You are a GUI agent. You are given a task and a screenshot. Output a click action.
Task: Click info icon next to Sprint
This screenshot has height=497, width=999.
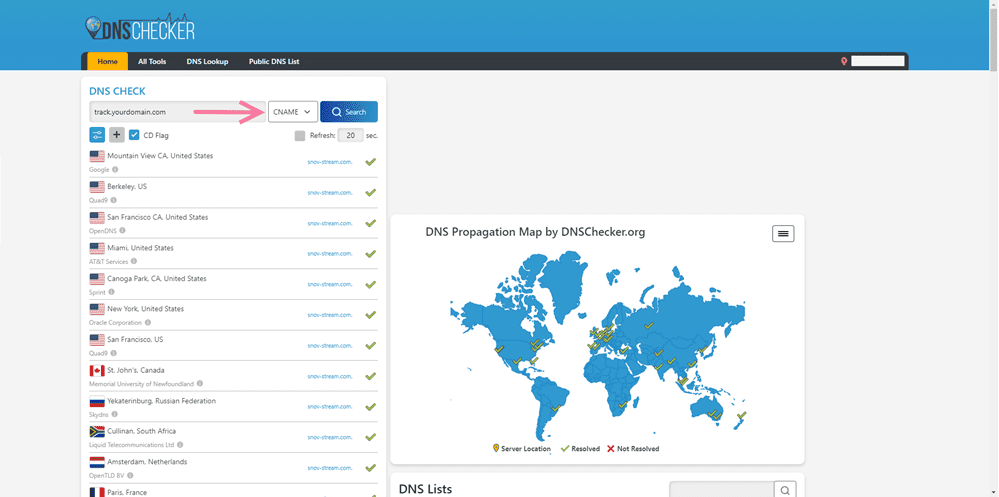click(111, 292)
